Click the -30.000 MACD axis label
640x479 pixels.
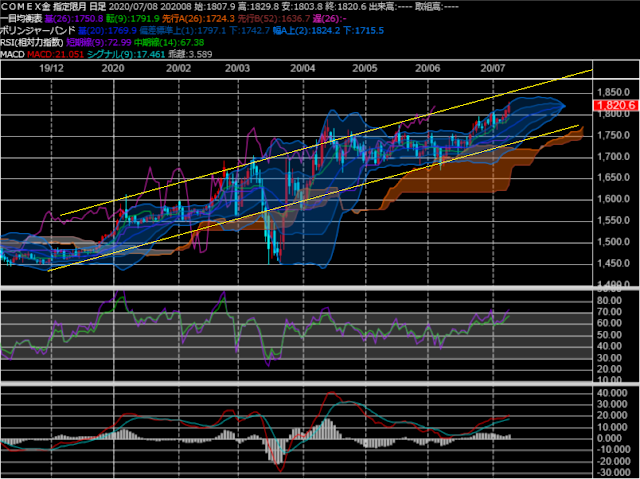pos(612,472)
